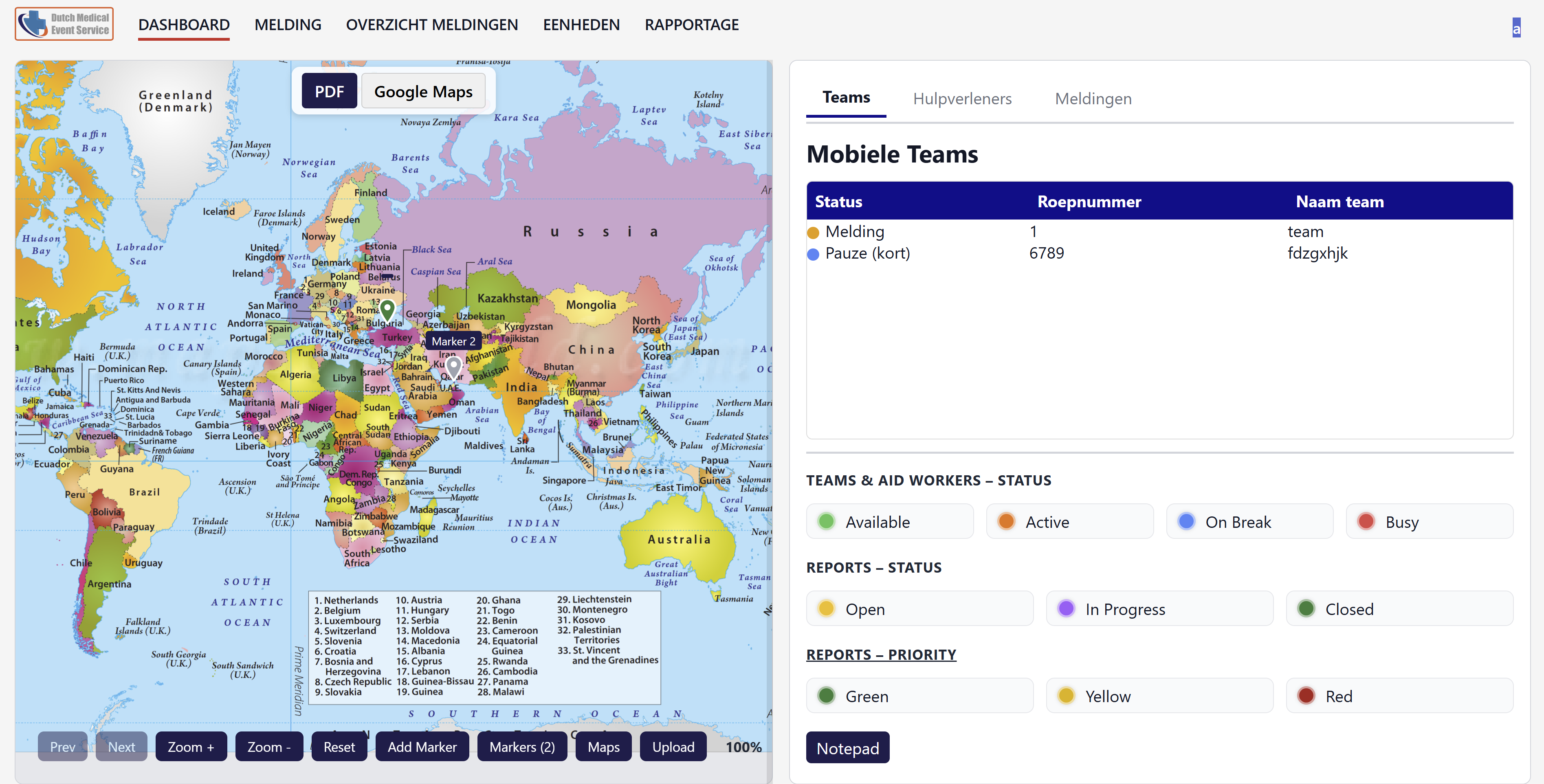
Task: Click the Pauze (kort) status text
Action: tap(867, 253)
